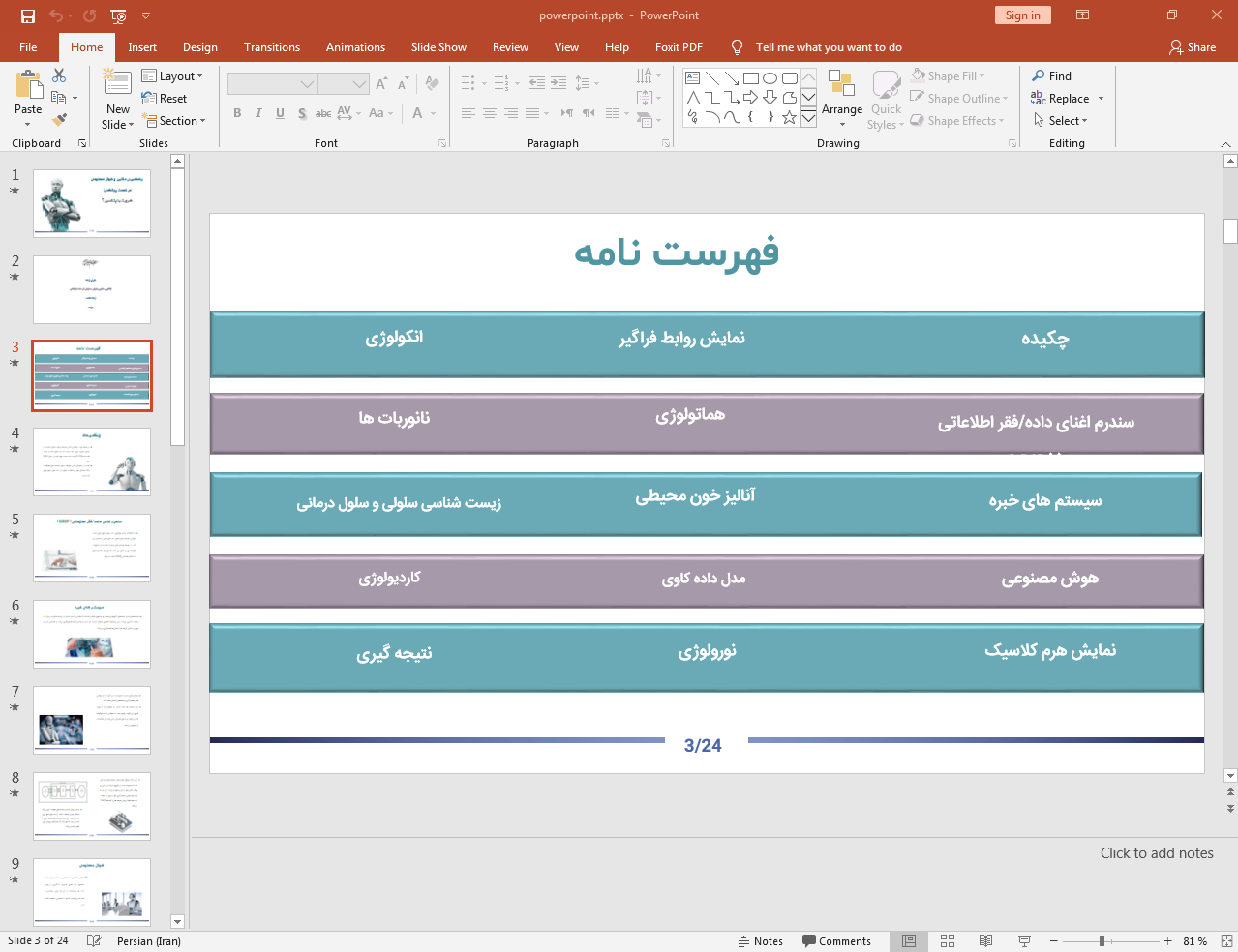Open the Section dropdown menu
This screenshot has height=952, width=1238.
click(174, 121)
